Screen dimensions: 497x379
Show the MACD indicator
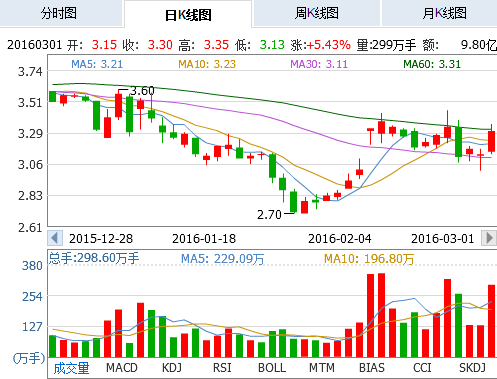click(122, 368)
